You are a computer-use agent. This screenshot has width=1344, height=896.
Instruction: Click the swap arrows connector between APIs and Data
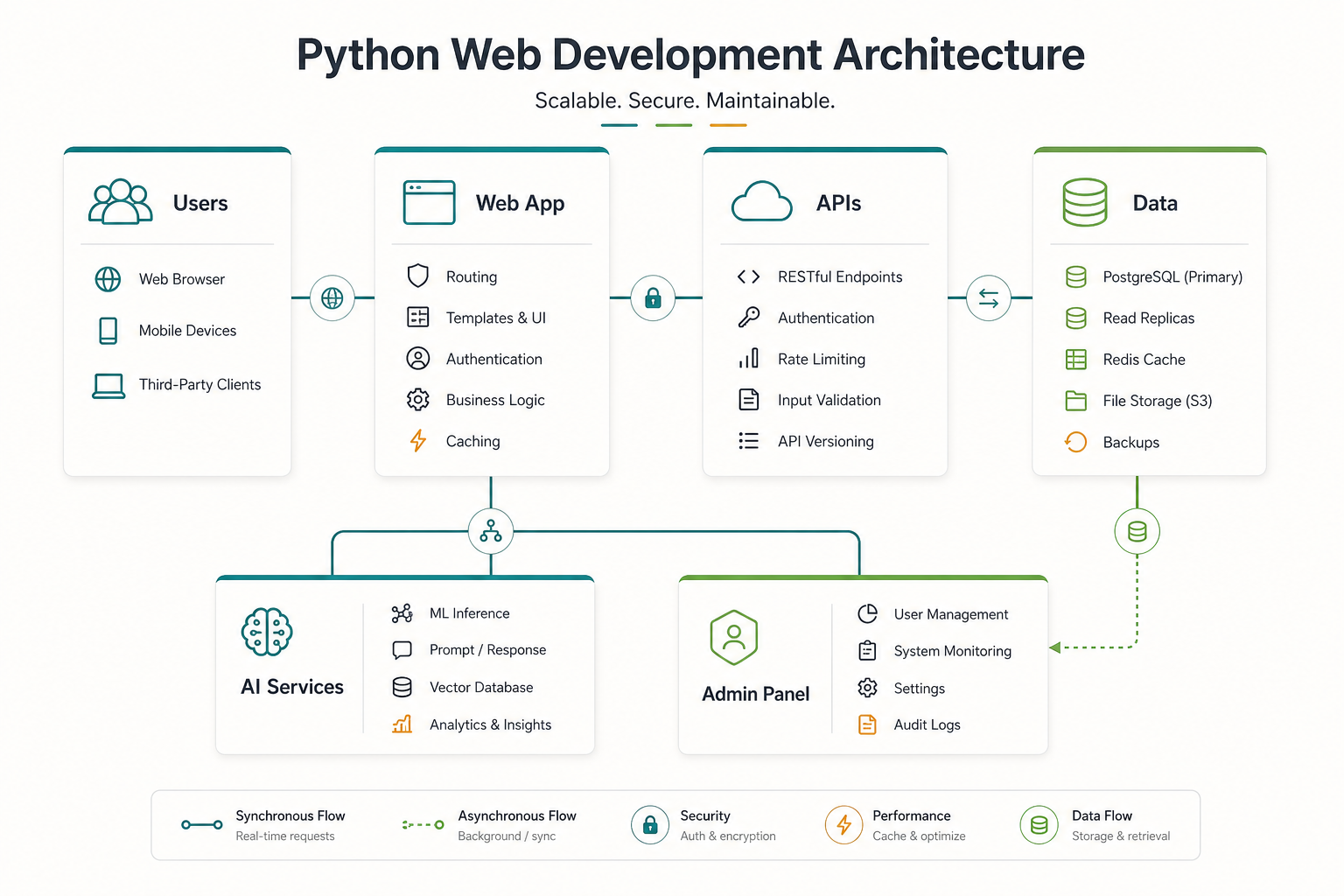pyautogui.click(x=989, y=298)
